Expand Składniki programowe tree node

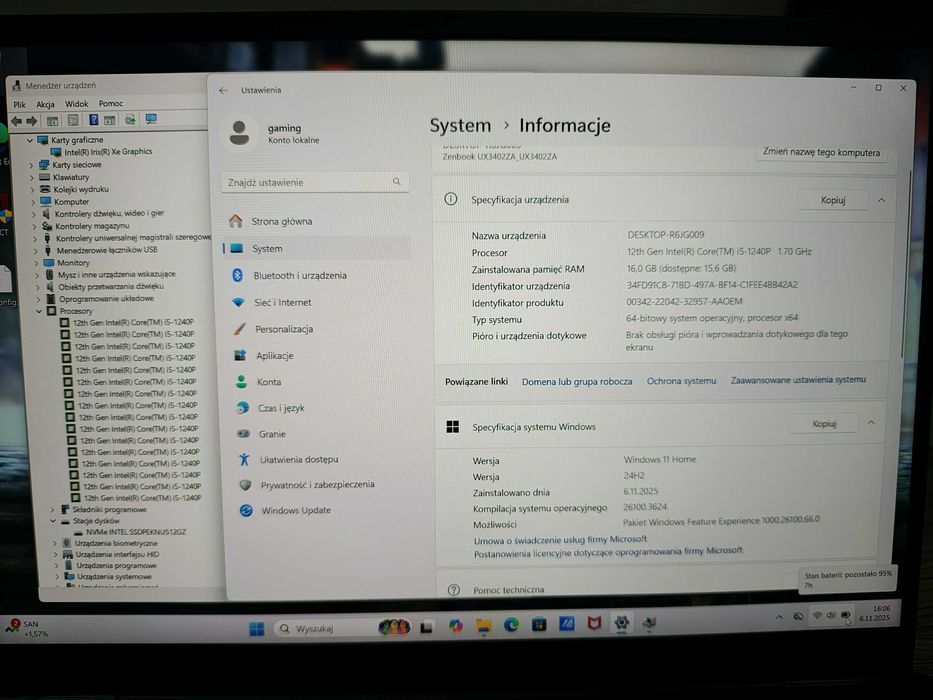(x=52, y=510)
